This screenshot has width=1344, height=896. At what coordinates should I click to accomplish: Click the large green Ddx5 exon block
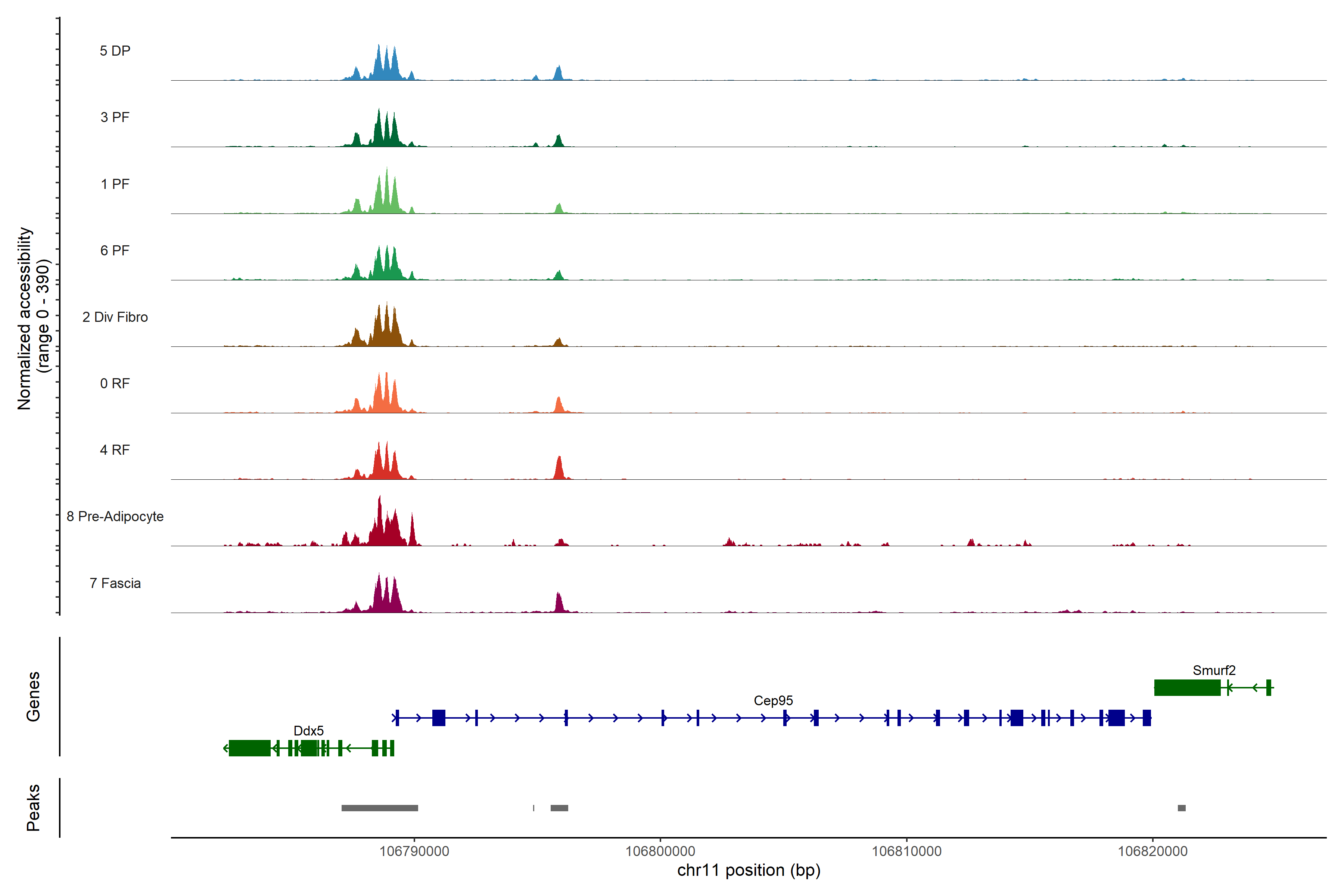click(x=249, y=748)
